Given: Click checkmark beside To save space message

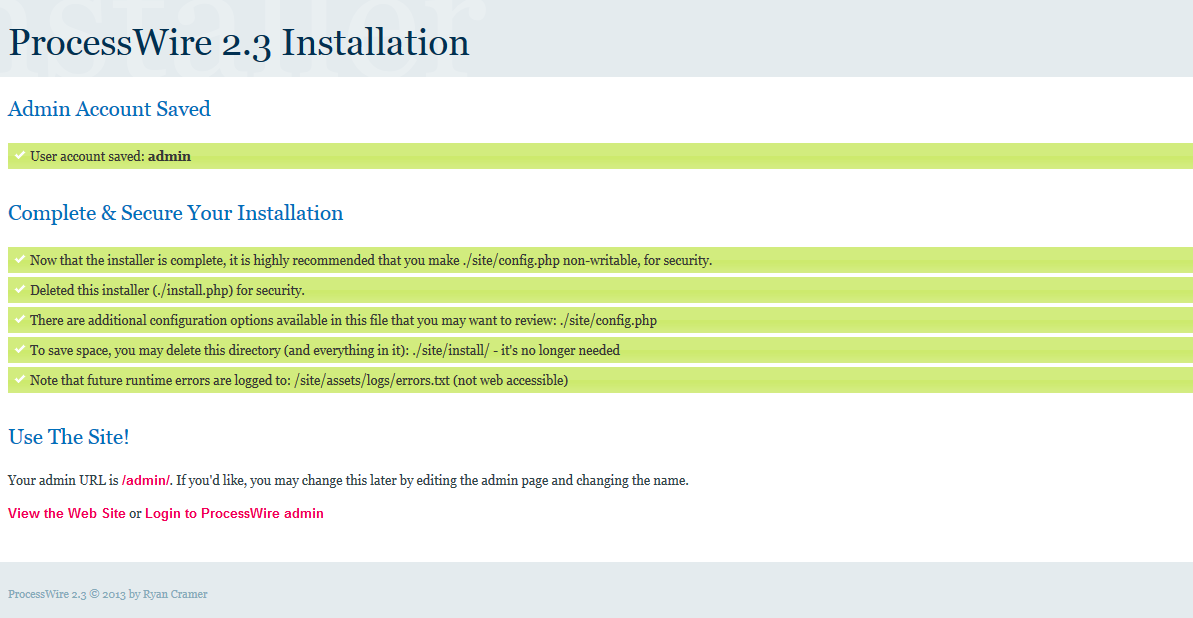Looking at the screenshot, I should 19,349.
